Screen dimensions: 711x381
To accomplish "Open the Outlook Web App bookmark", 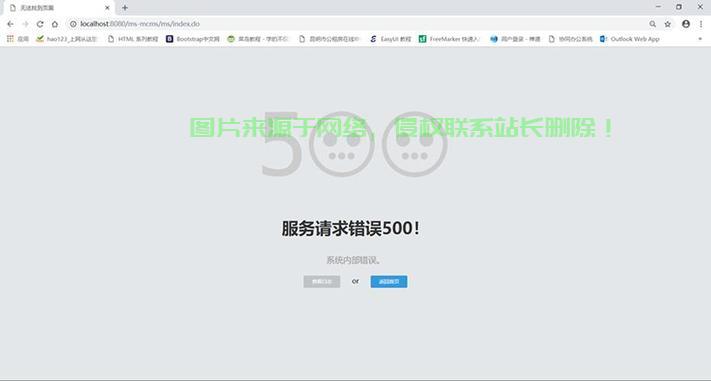I will (629, 39).
